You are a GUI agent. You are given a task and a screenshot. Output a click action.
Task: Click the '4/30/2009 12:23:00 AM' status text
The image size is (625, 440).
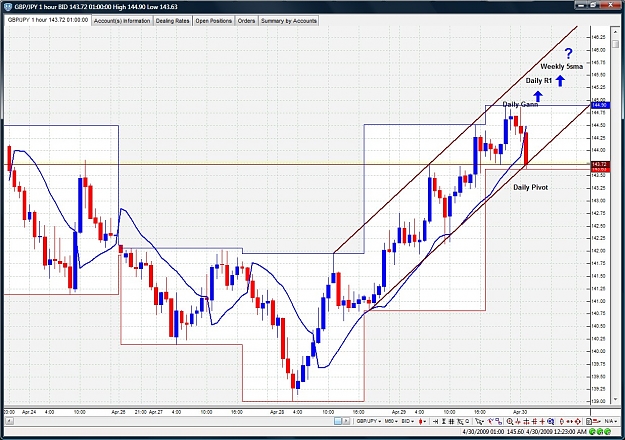point(556,432)
